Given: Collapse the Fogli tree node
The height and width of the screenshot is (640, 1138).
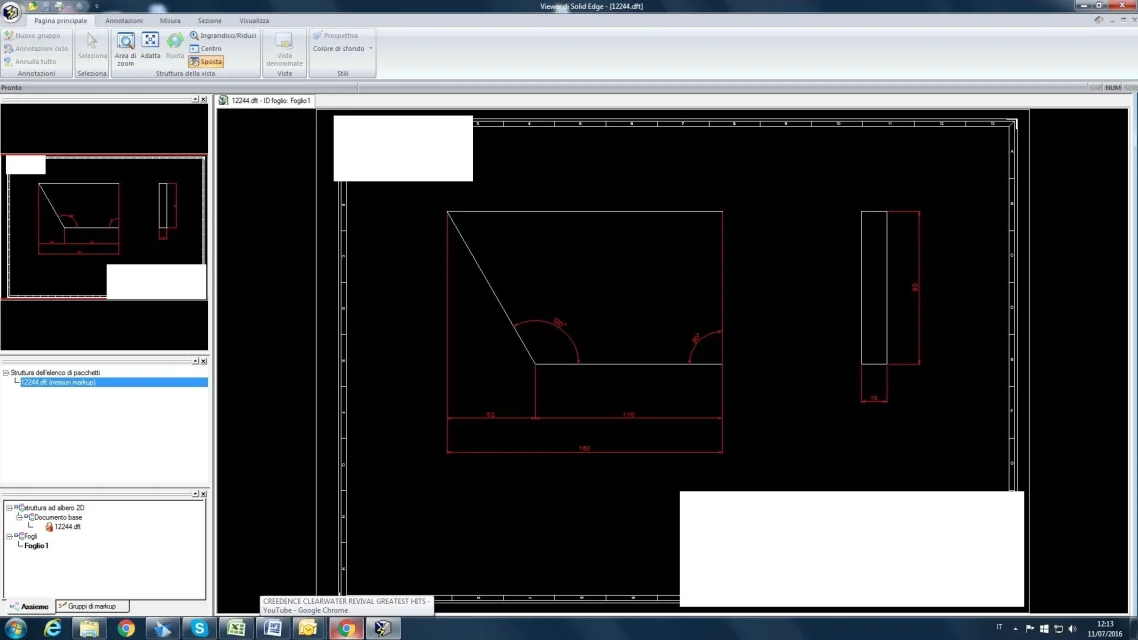Looking at the screenshot, I should pyautogui.click(x=9, y=536).
